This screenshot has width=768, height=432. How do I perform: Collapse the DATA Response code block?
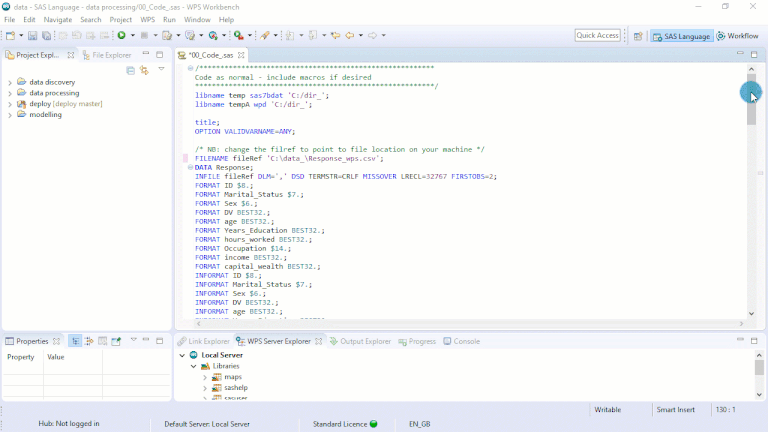point(189,167)
